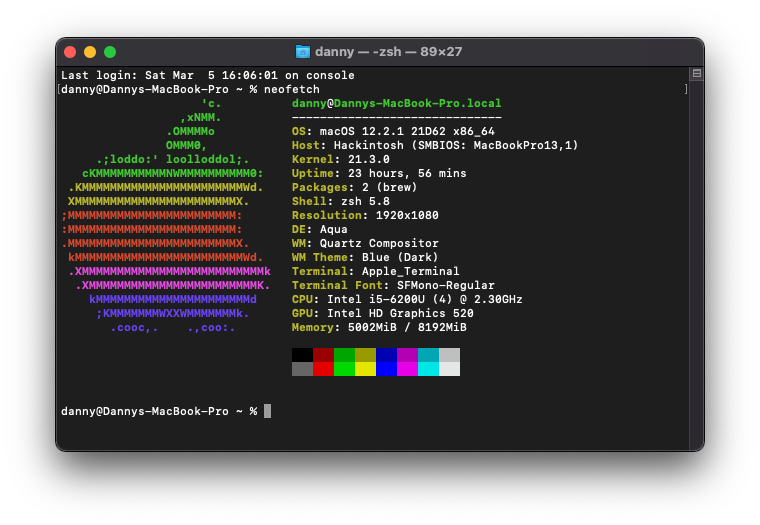Image resolution: width=760 pixels, height=525 pixels.
Task: Click the DE line "Aqua"
Action: click(319, 229)
